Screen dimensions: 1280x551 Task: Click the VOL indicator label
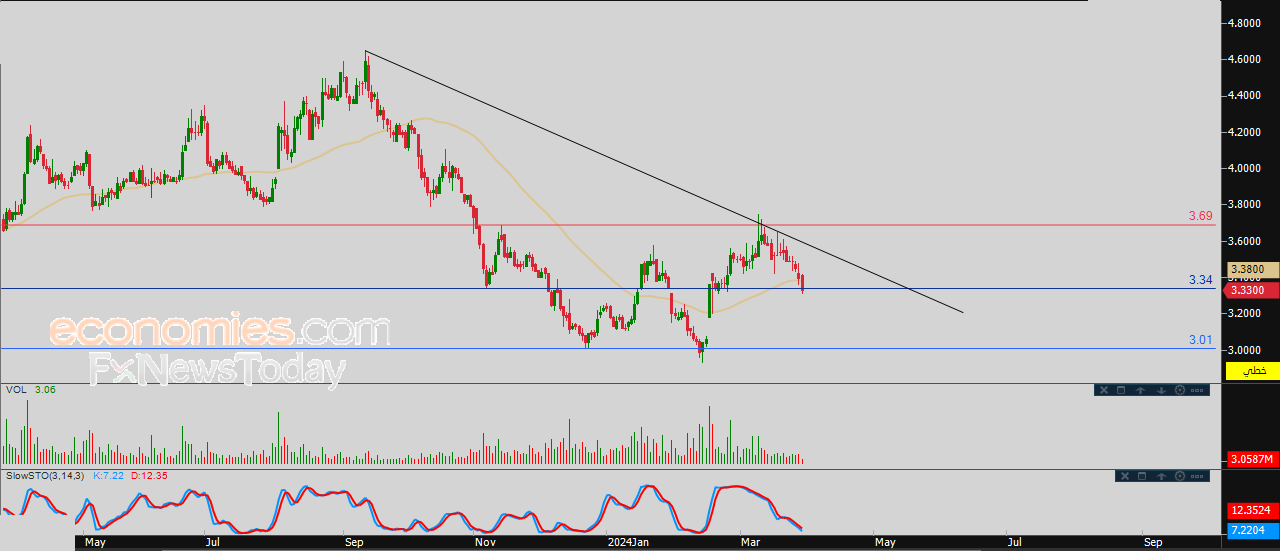[16, 389]
